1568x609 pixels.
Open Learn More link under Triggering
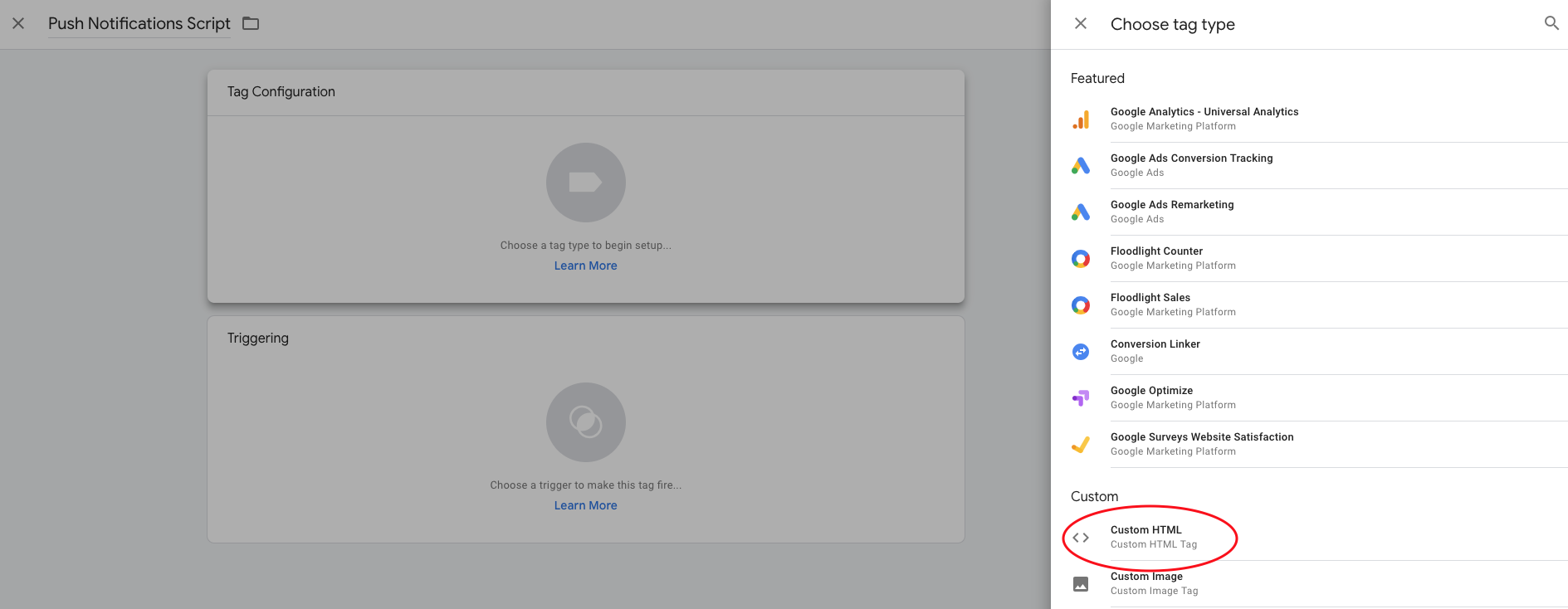click(585, 505)
